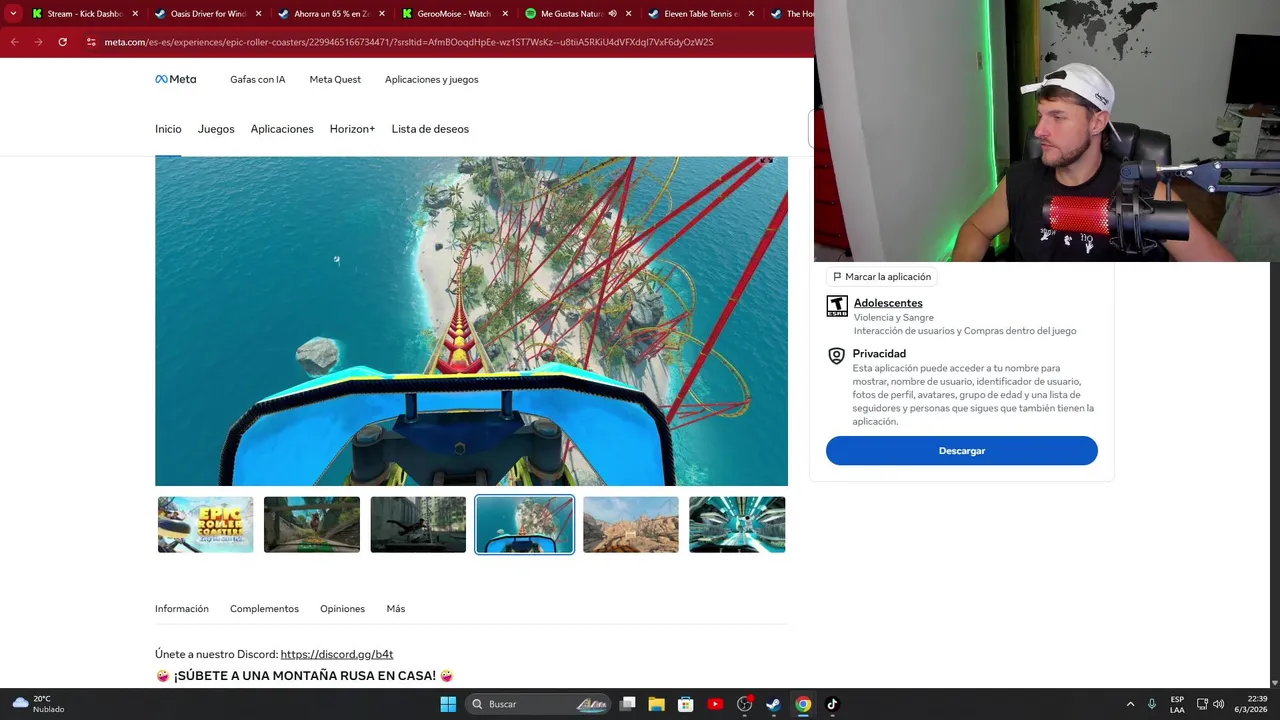1280x720 pixels.
Task: Go to Horizon+ section
Action: 352,129
